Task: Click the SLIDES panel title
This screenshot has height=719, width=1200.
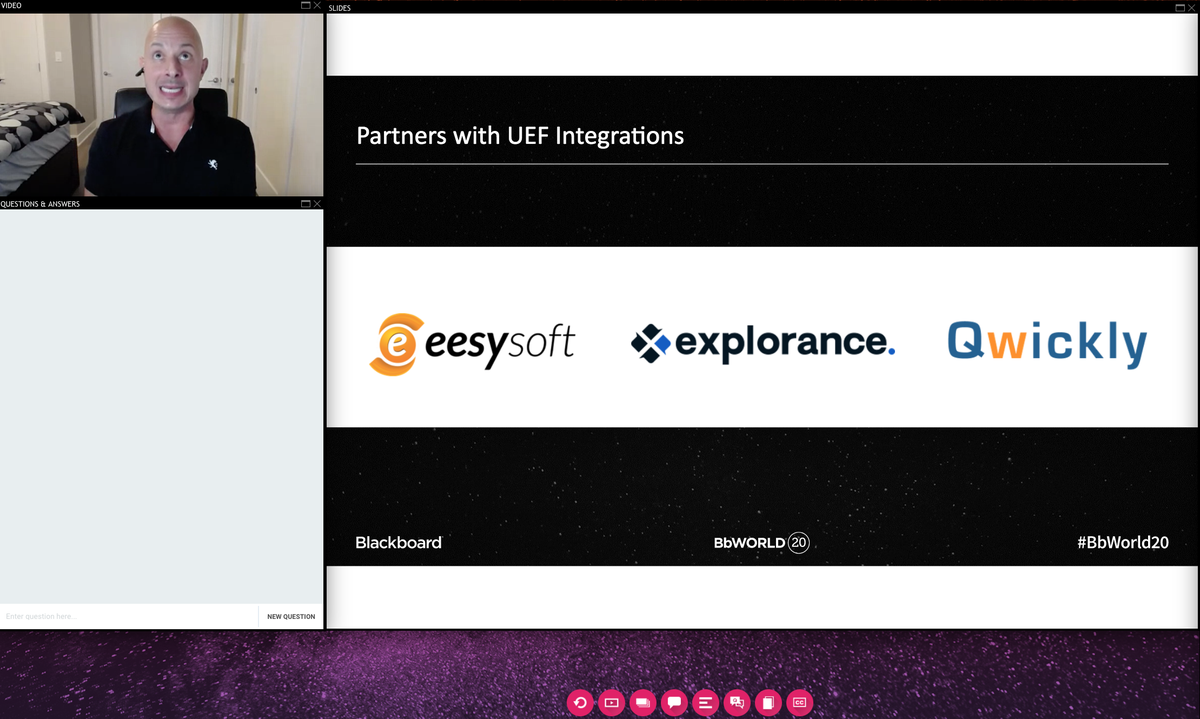Action: 339,8
